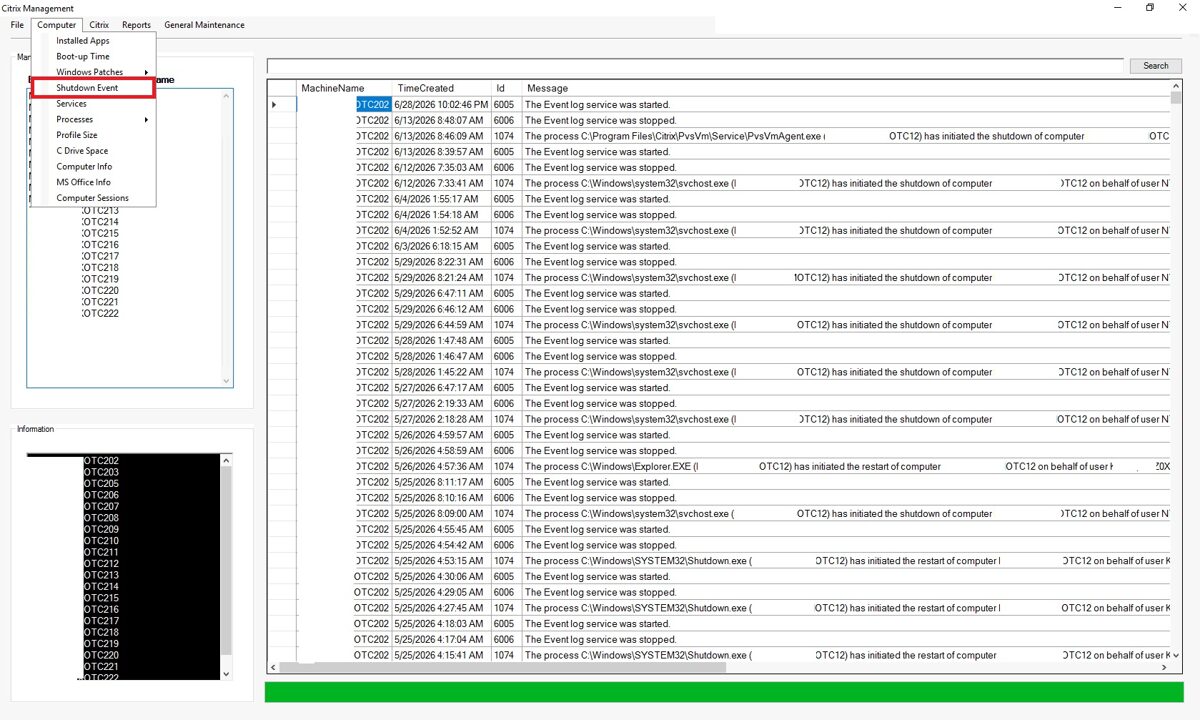Viewport: 1200px width, 720px height.
Task: Click the green progress bar
Action: pyautogui.click(x=724, y=692)
